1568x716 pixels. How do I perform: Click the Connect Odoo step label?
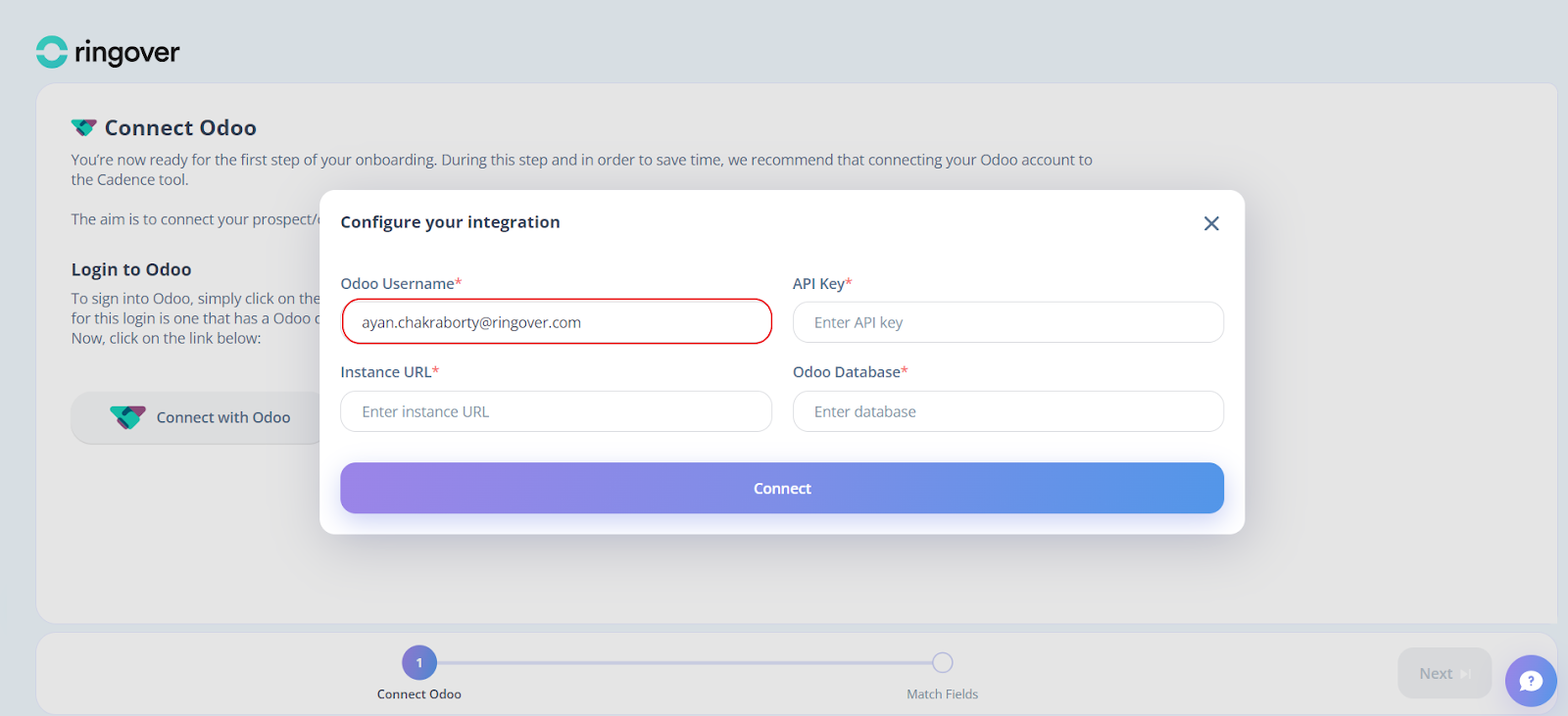(x=419, y=693)
